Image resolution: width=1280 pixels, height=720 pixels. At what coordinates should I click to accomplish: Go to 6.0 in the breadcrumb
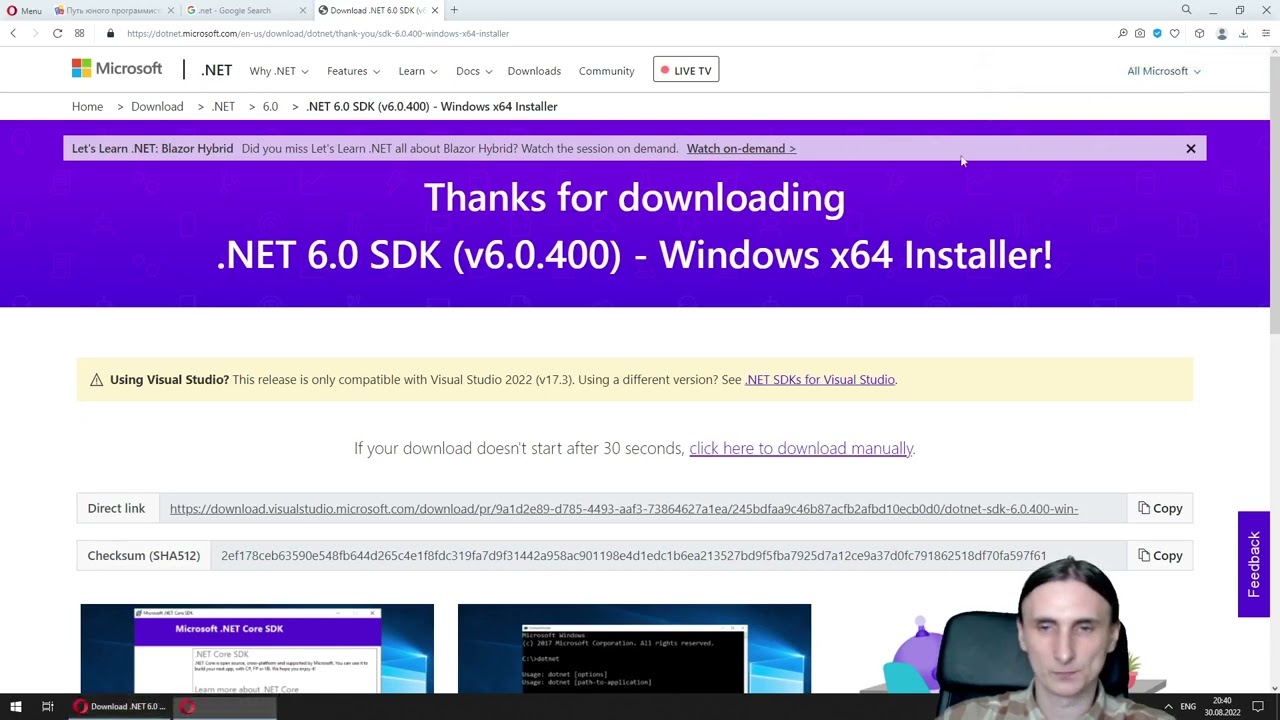click(x=270, y=106)
